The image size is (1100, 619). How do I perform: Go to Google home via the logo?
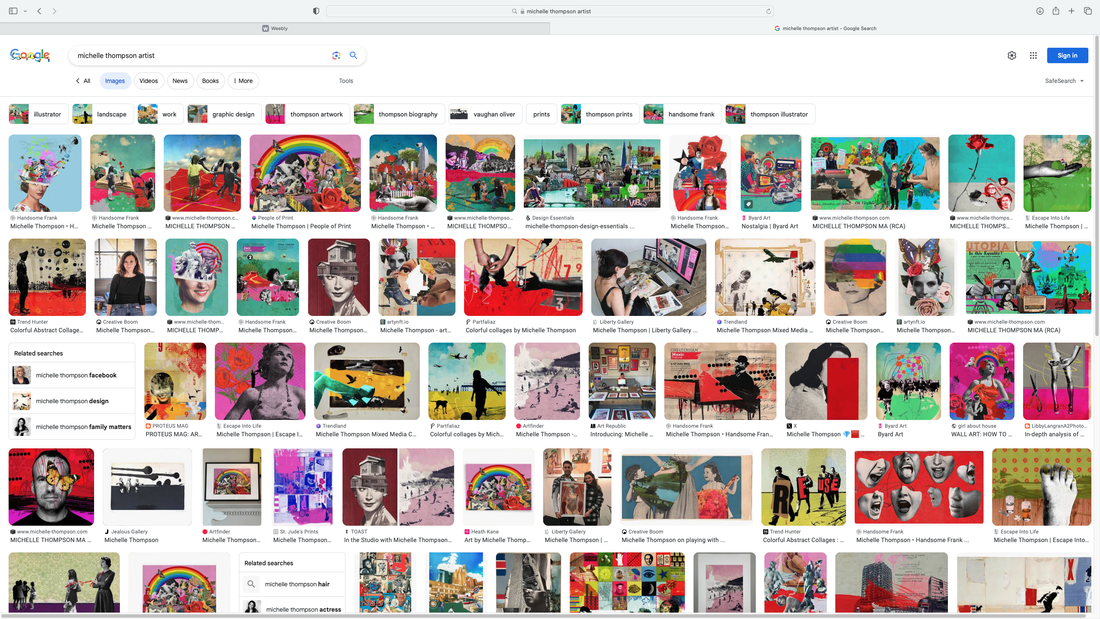(30, 55)
